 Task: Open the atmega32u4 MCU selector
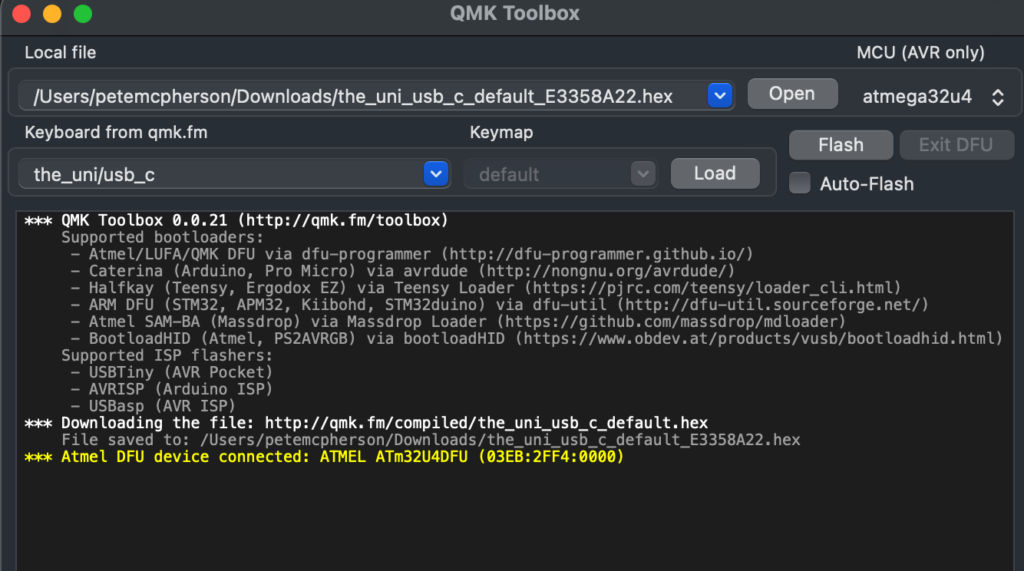[x=933, y=97]
